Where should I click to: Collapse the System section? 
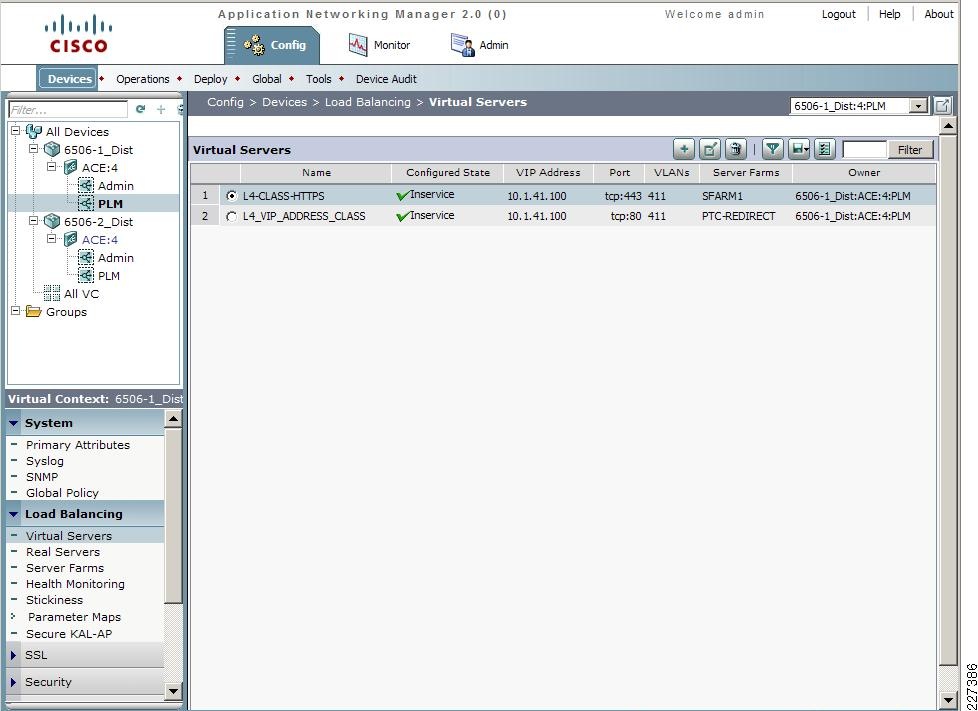pyautogui.click(x=14, y=423)
